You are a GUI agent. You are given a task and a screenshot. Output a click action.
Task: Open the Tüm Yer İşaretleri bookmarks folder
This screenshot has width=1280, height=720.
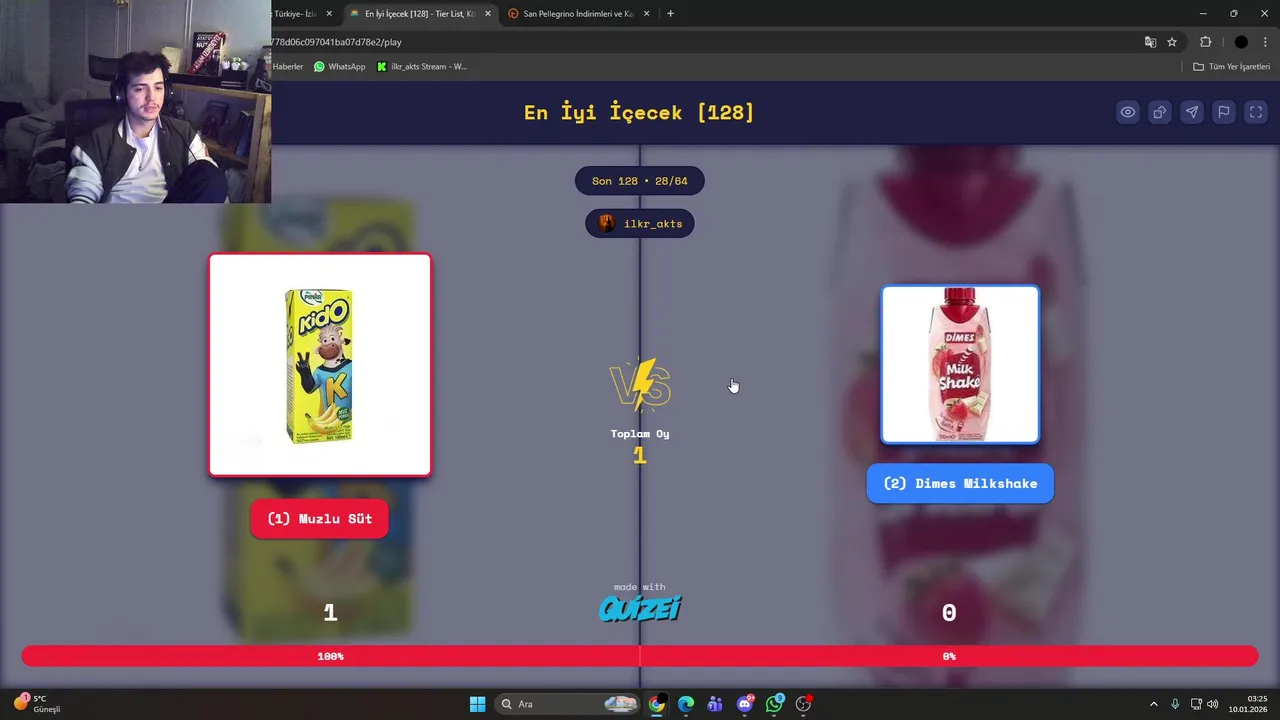pyautogui.click(x=1231, y=67)
